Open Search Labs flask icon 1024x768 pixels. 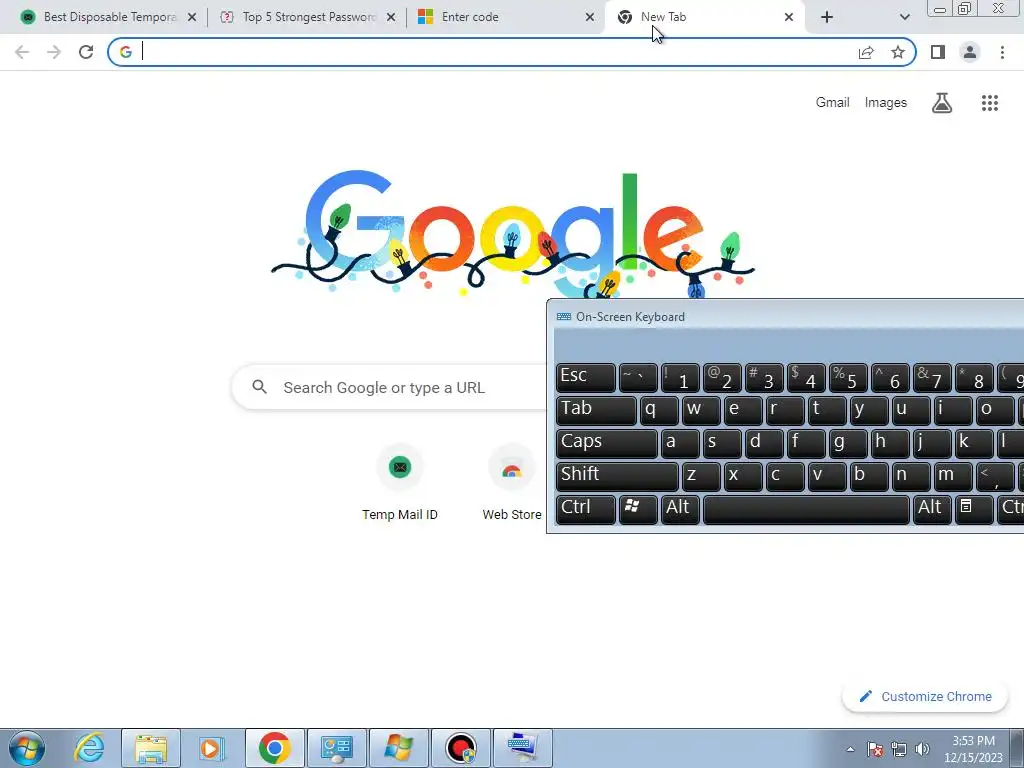[942, 103]
